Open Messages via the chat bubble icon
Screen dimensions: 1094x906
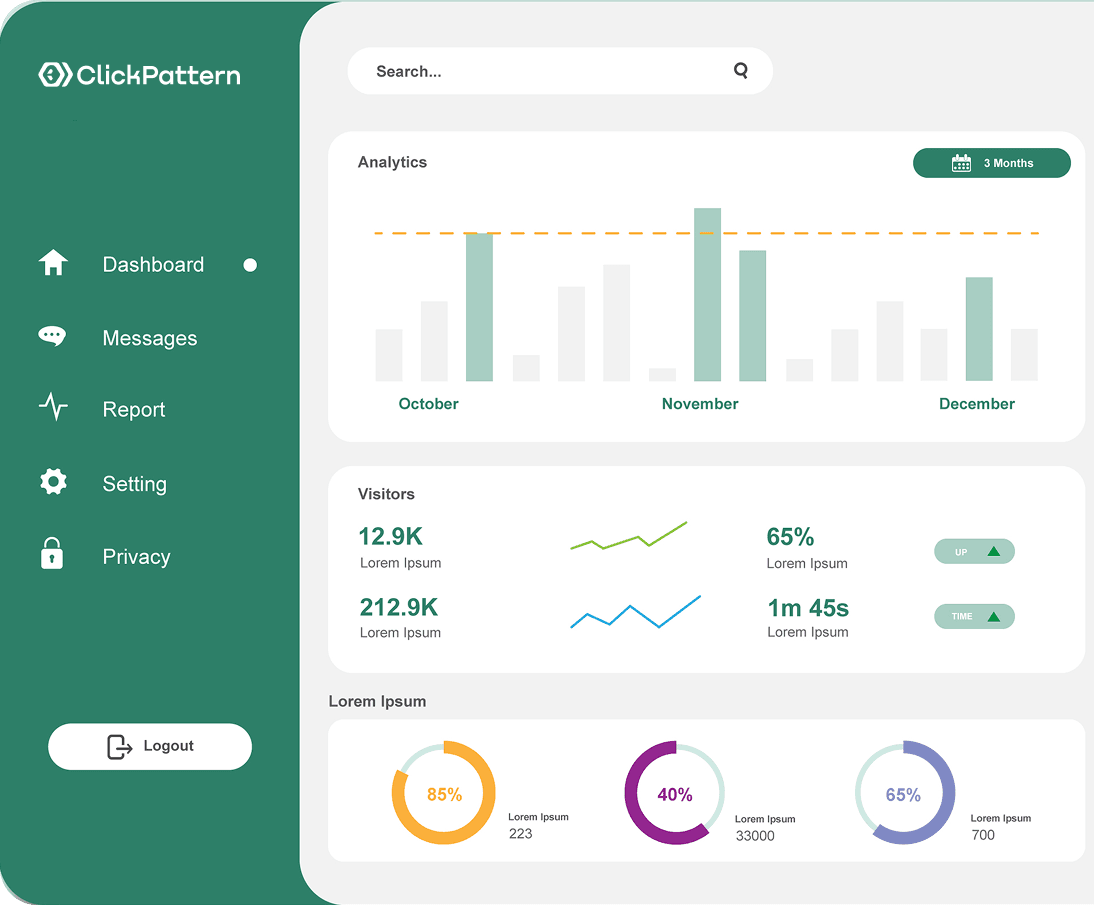[52, 336]
